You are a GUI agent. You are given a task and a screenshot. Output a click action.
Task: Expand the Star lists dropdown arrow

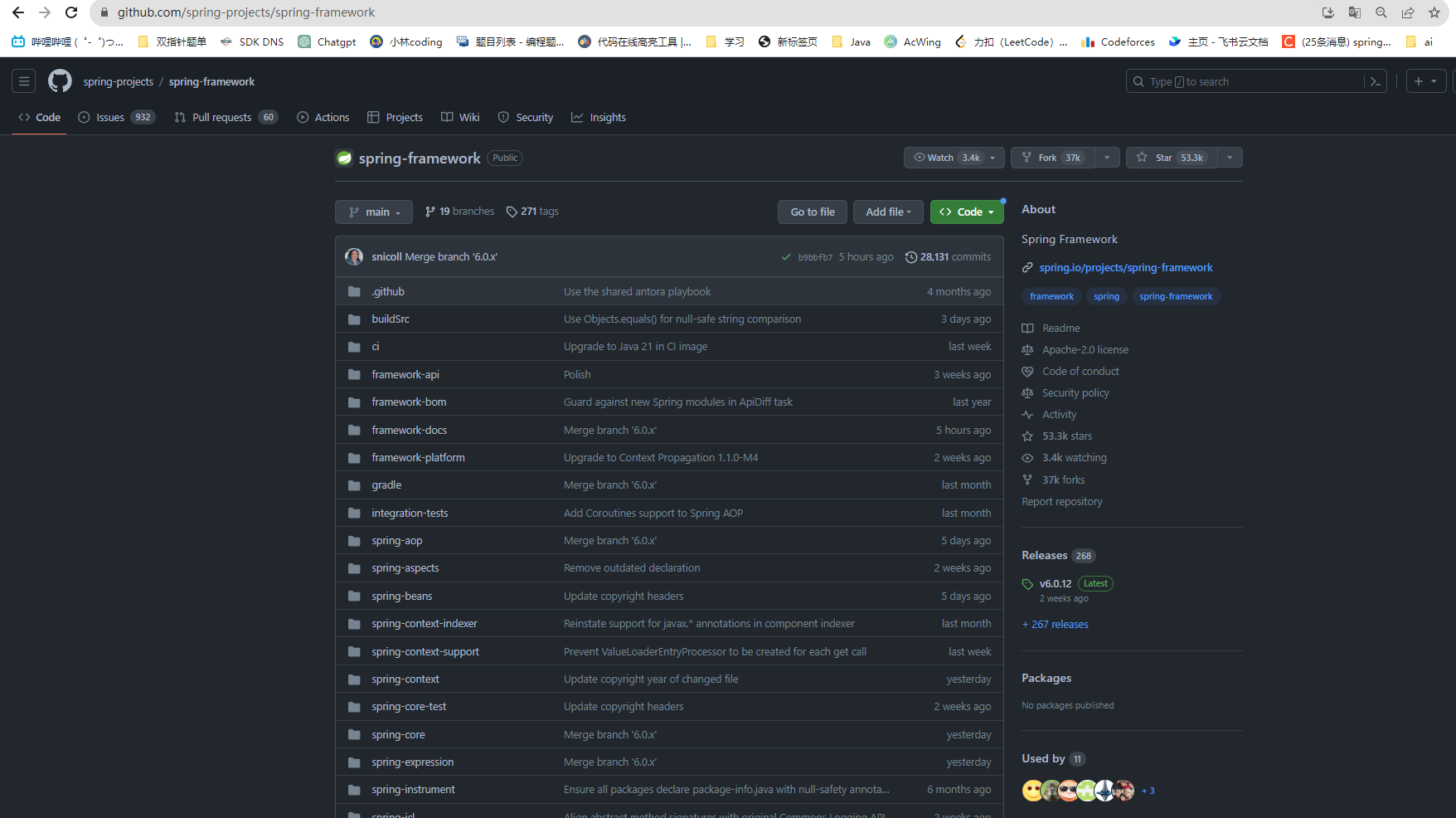(x=1230, y=158)
